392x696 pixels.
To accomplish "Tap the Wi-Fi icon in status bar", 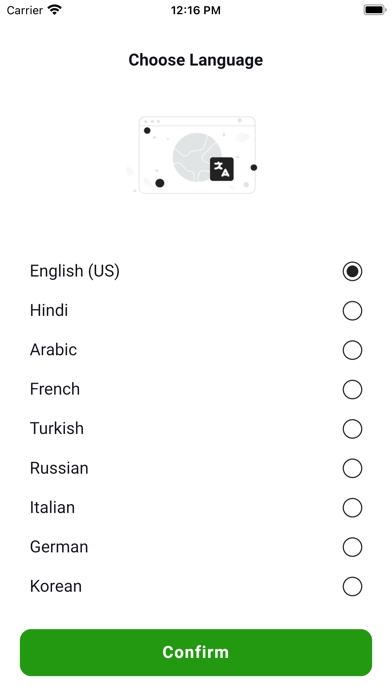I will click(55, 10).
